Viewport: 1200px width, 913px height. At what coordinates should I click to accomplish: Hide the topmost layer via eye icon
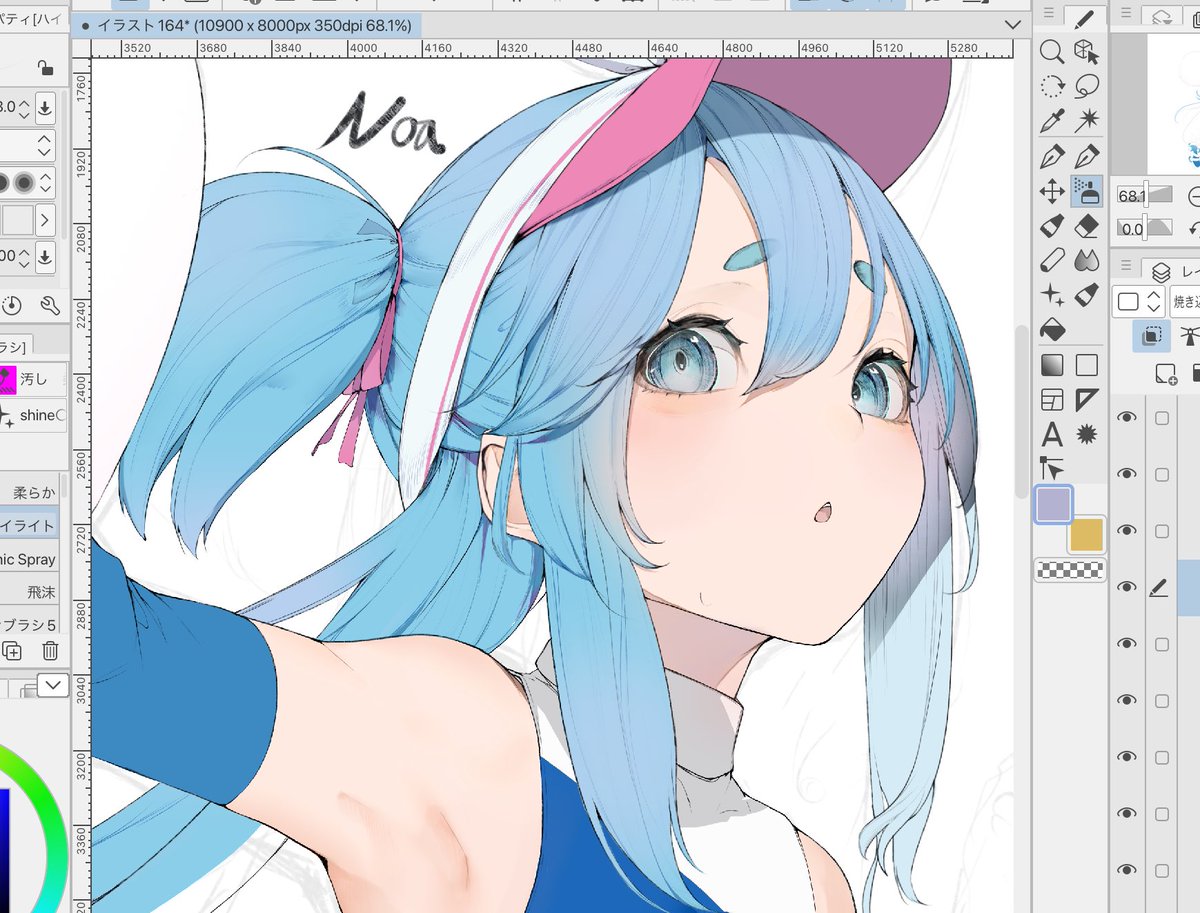coord(1128,418)
